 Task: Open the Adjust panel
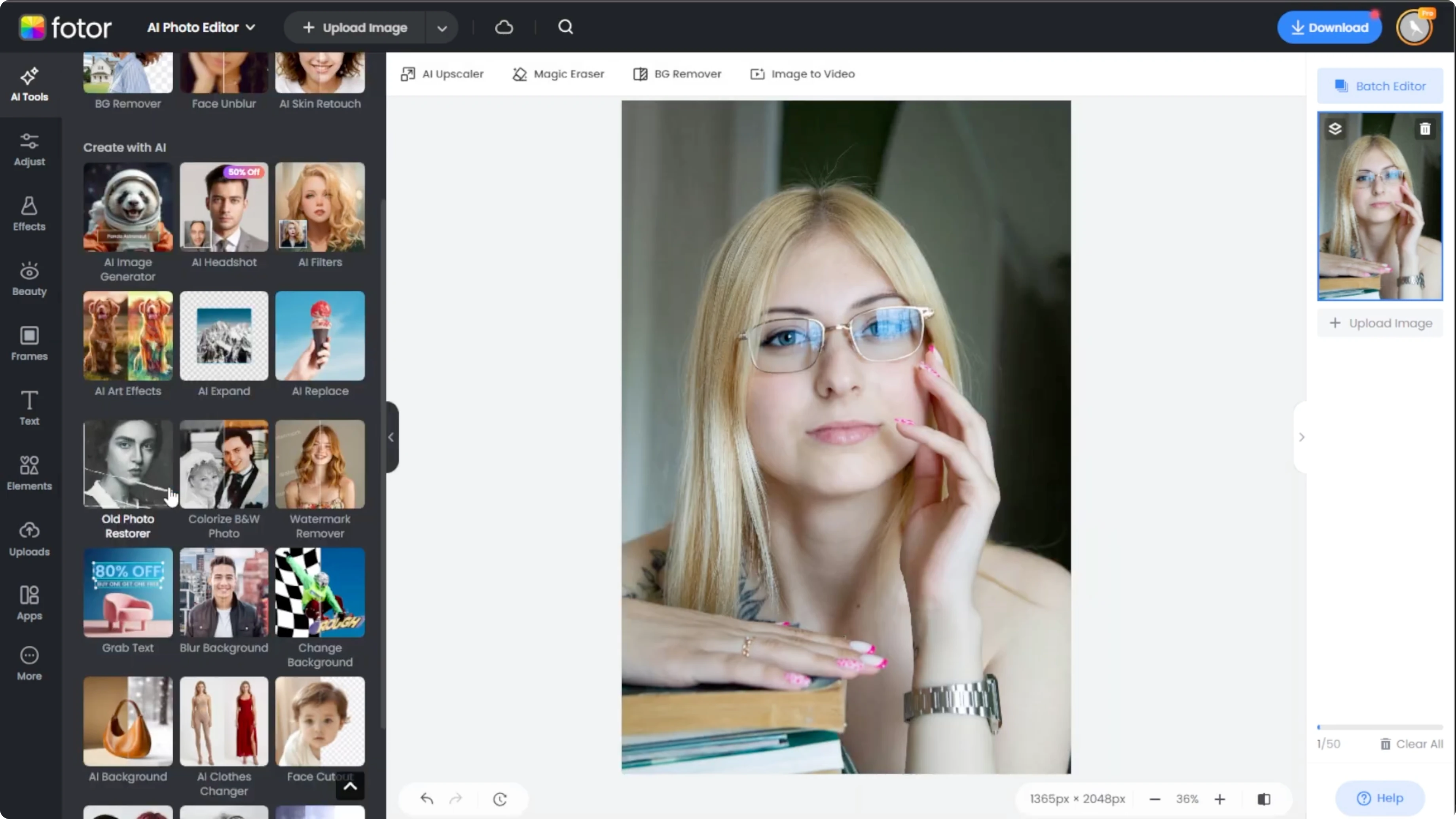(29, 150)
